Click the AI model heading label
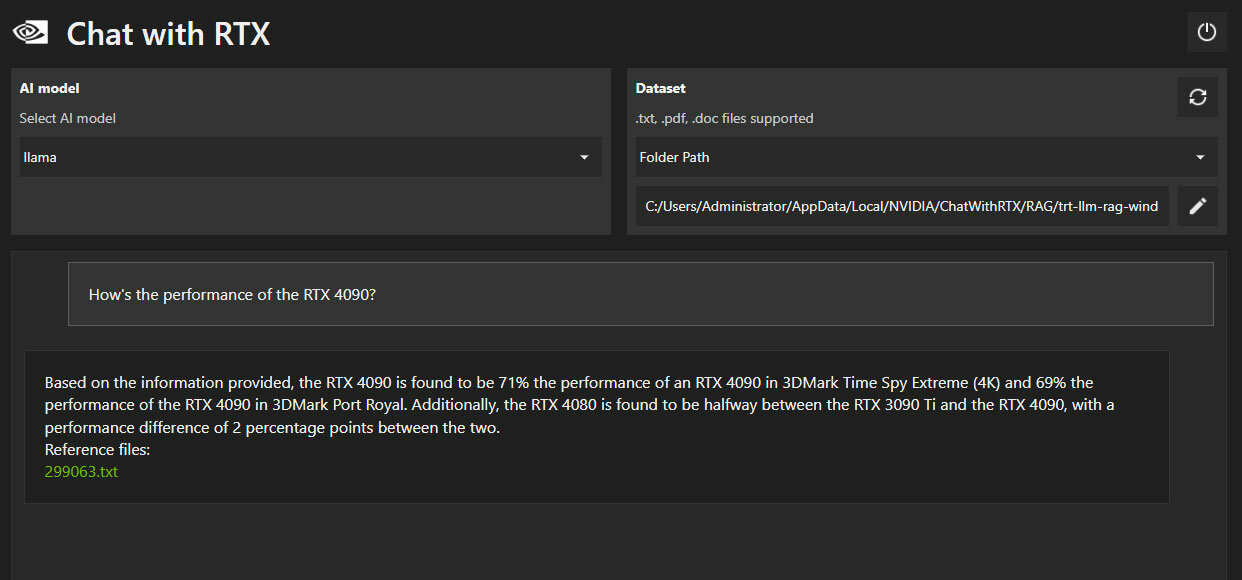The image size is (1242, 580). pyautogui.click(x=49, y=88)
